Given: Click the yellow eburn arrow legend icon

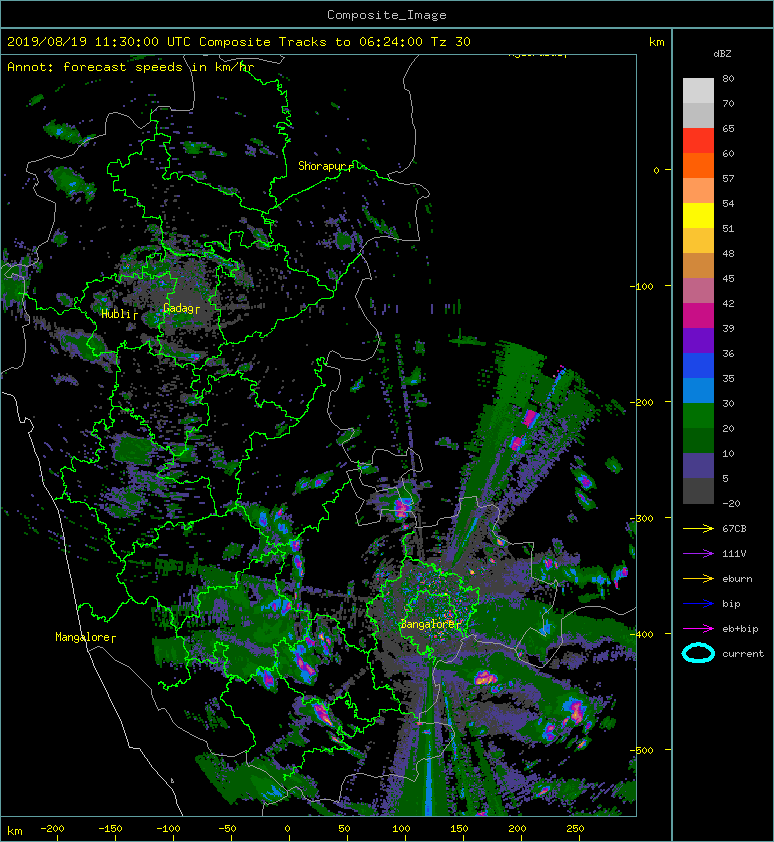Looking at the screenshot, I should pyautogui.click(x=698, y=579).
